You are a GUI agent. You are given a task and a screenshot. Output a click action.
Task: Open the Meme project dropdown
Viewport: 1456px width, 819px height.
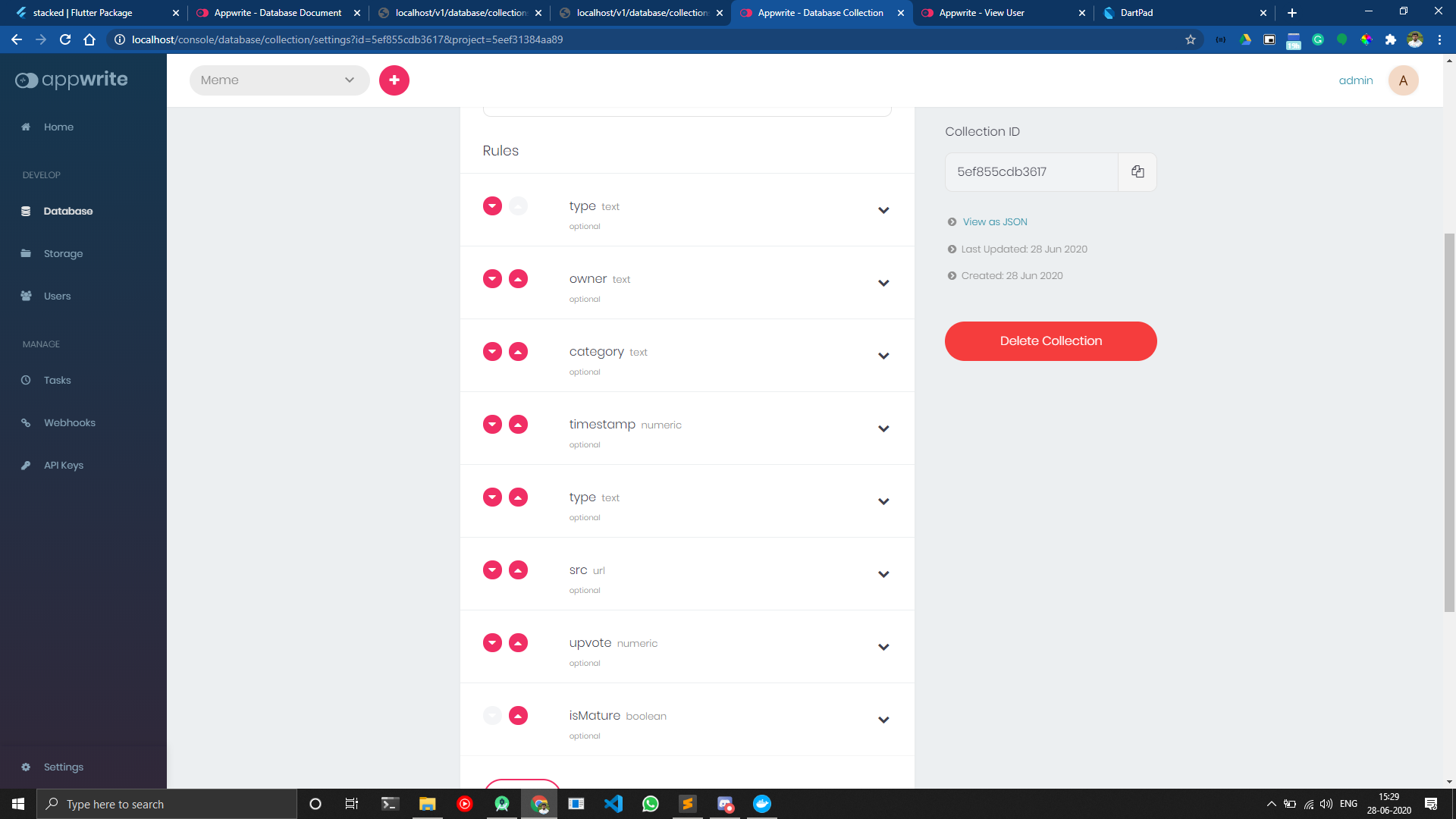279,80
